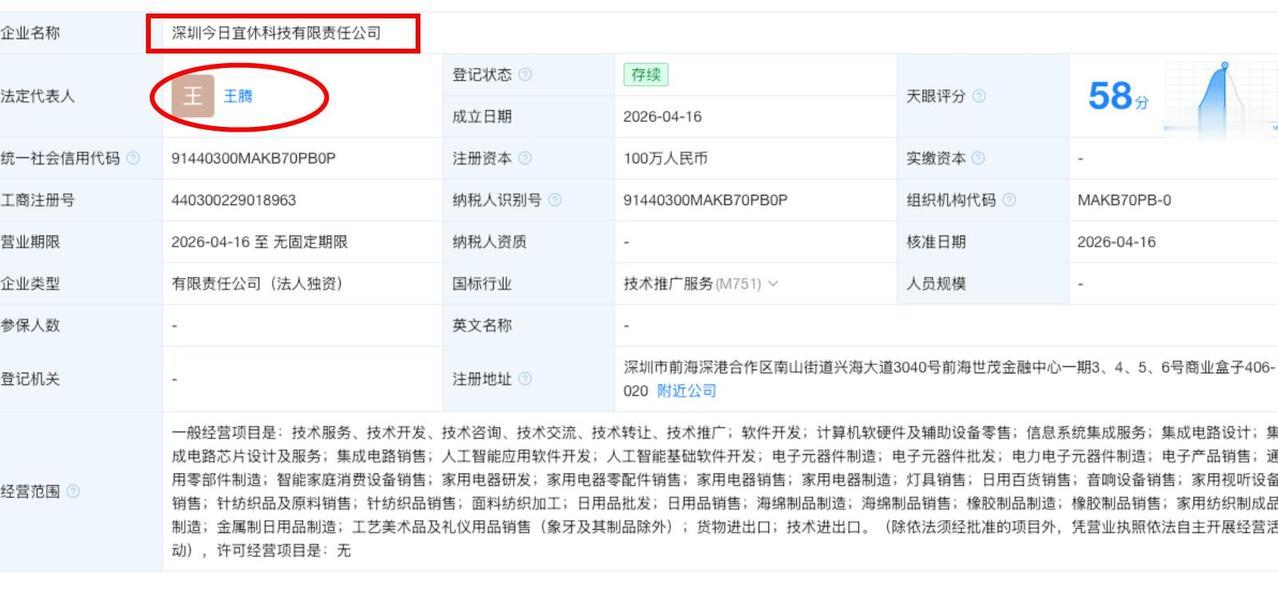The height and width of the screenshot is (592, 1278).
Task: Click the 英文名称 label cell
Action: coord(529,326)
